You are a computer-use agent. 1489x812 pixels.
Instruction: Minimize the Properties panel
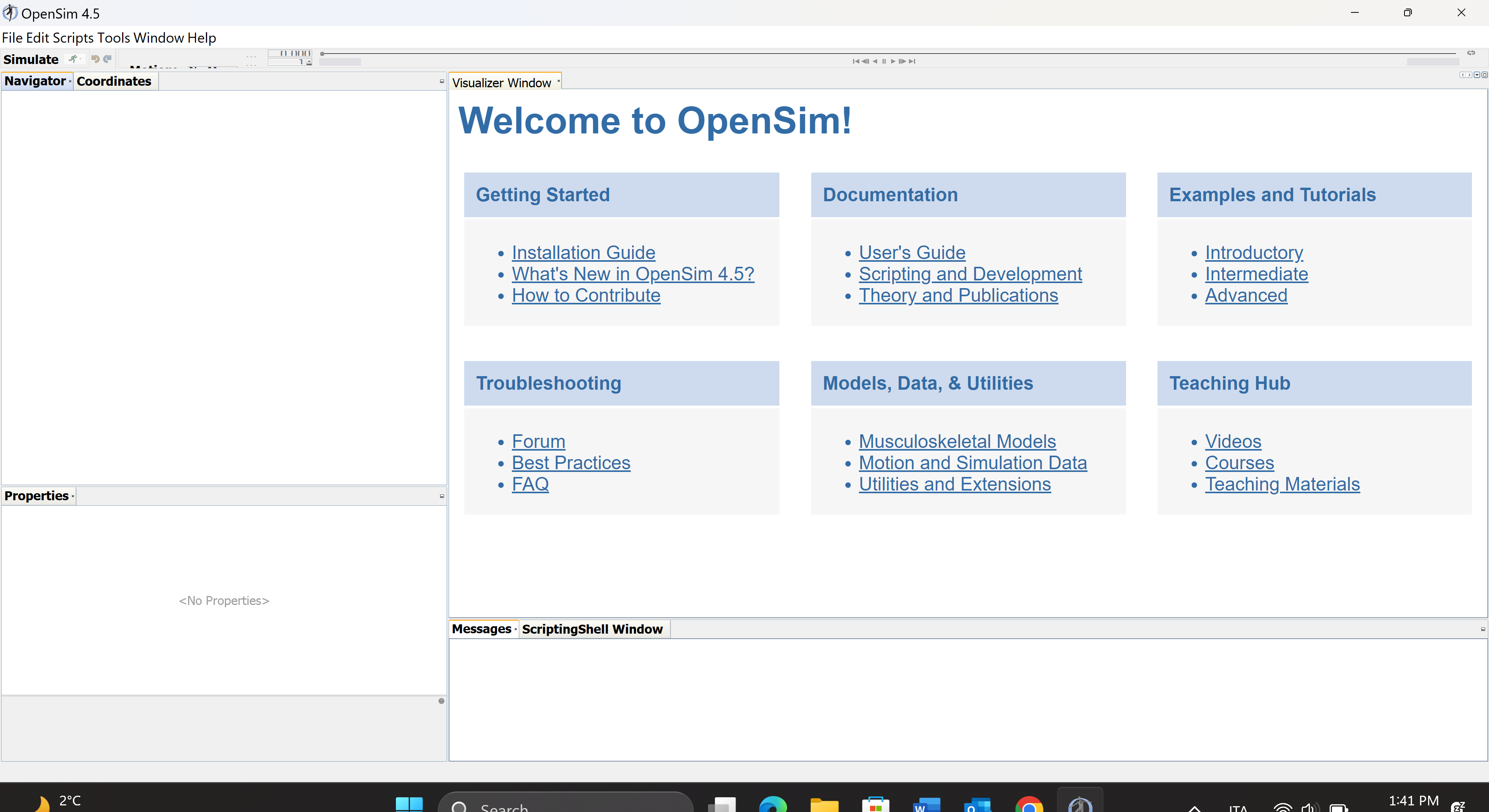point(442,496)
